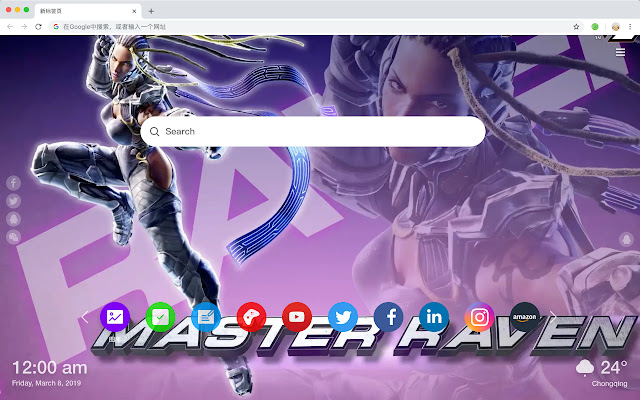Open the purple wallpaper gallery shortcut

115,317
